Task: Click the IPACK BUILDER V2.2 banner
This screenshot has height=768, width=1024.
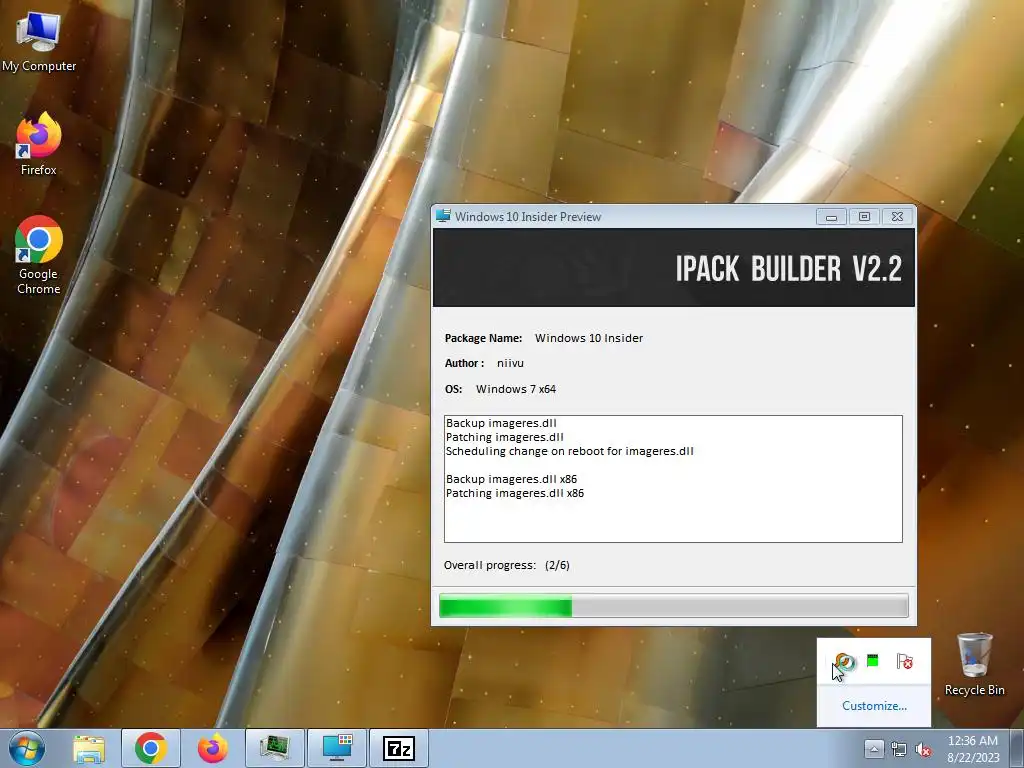Action: tap(673, 268)
